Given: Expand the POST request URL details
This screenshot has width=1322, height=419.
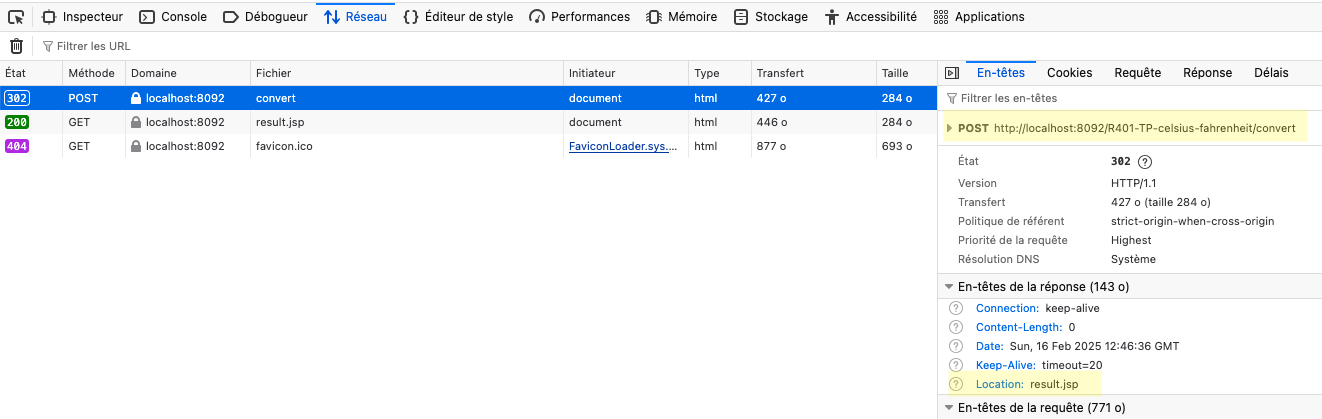Looking at the screenshot, I should coord(949,128).
